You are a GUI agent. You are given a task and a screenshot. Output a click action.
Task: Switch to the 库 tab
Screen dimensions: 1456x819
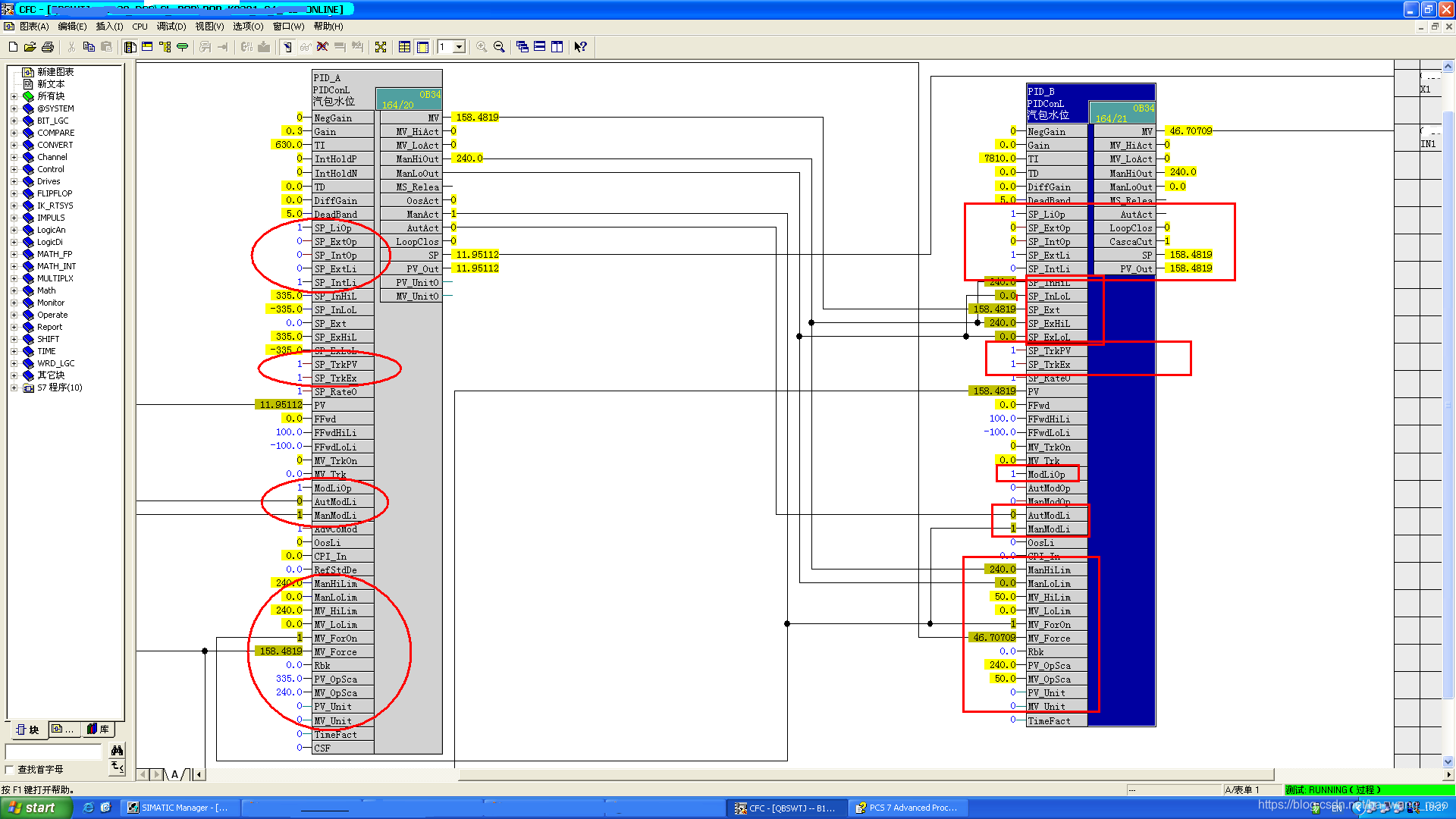99,730
